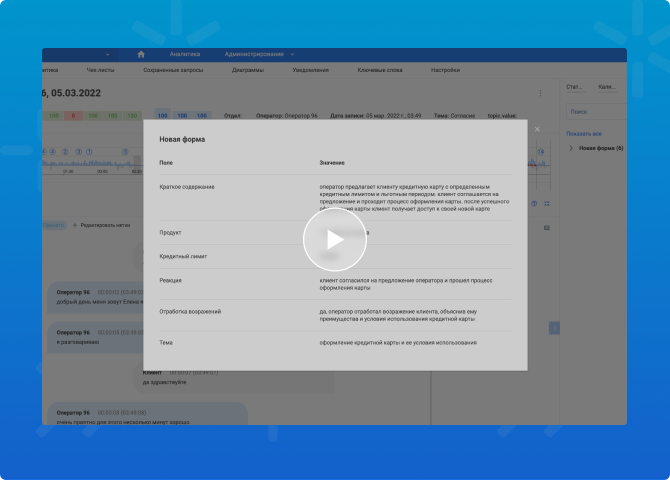The image size is (670, 480).
Task: Open the home icon in the top bar
Action: (141, 54)
